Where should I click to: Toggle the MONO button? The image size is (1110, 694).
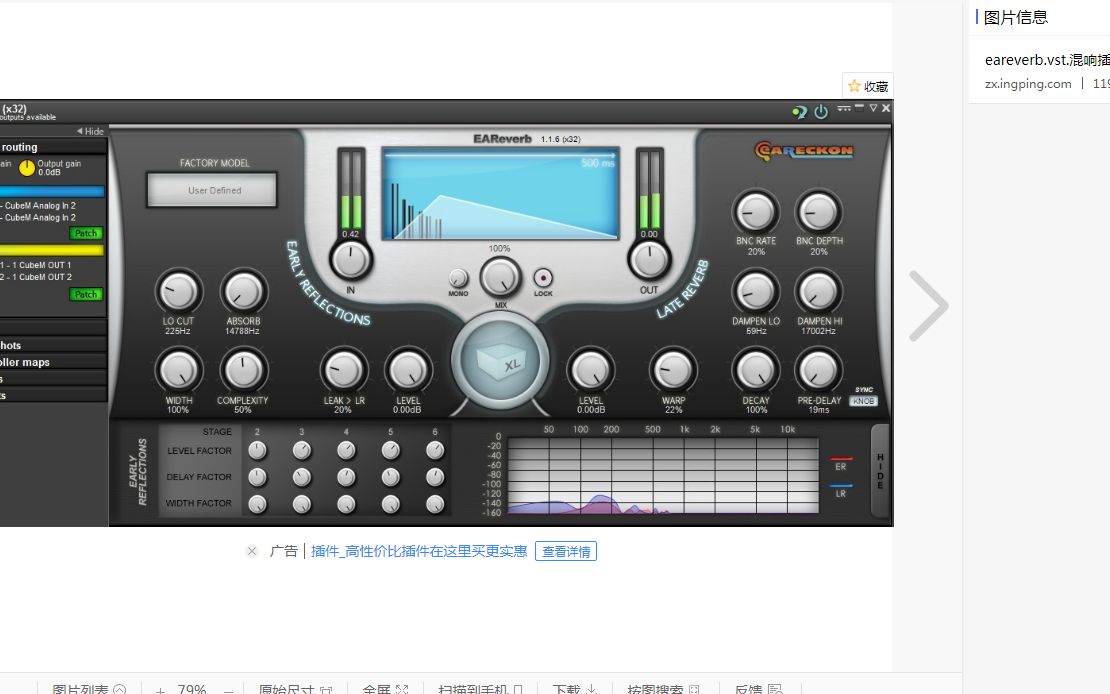458,278
